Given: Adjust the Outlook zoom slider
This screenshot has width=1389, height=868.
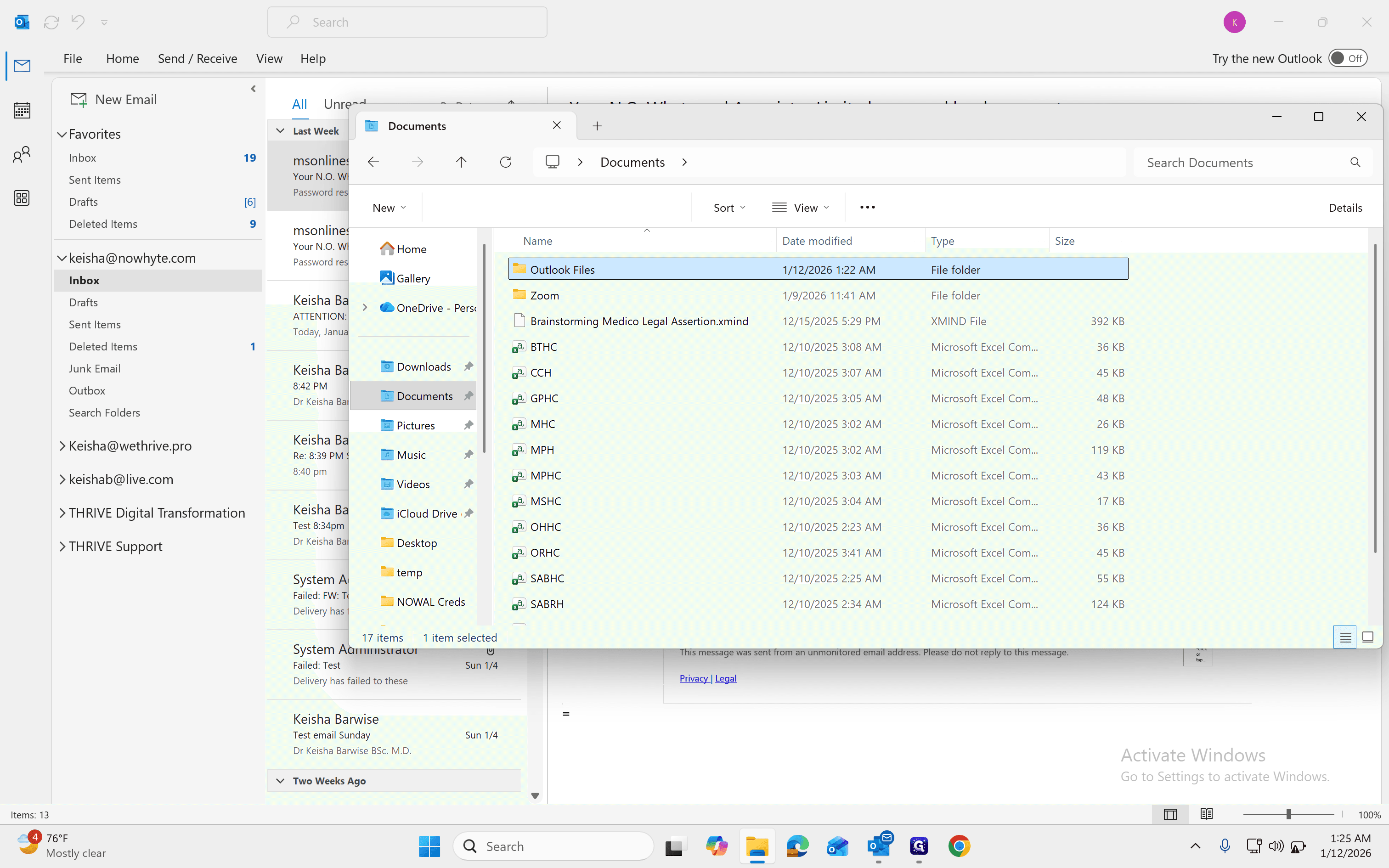Looking at the screenshot, I should 1288,814.
